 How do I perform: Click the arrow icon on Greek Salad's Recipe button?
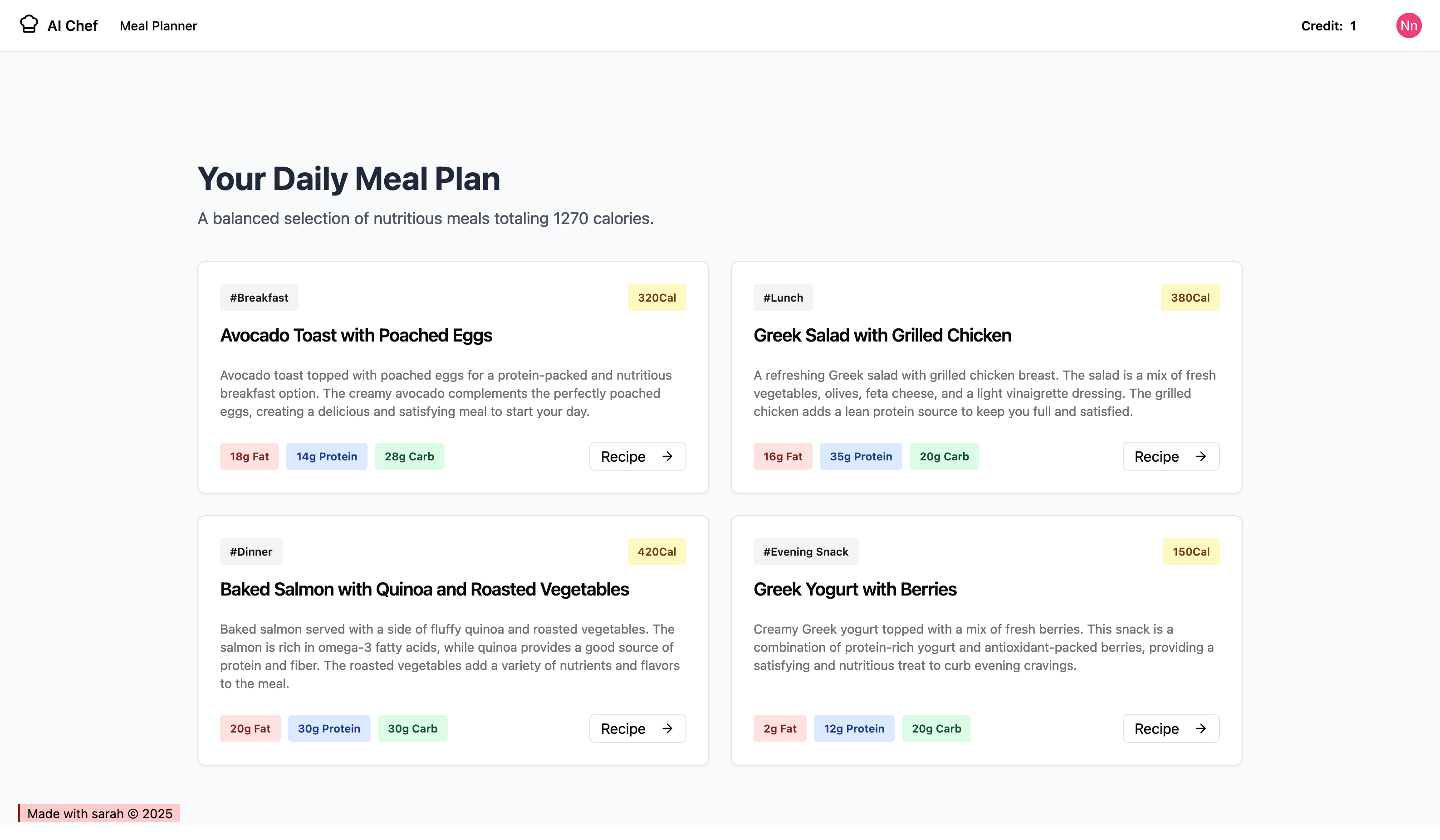1201,456
